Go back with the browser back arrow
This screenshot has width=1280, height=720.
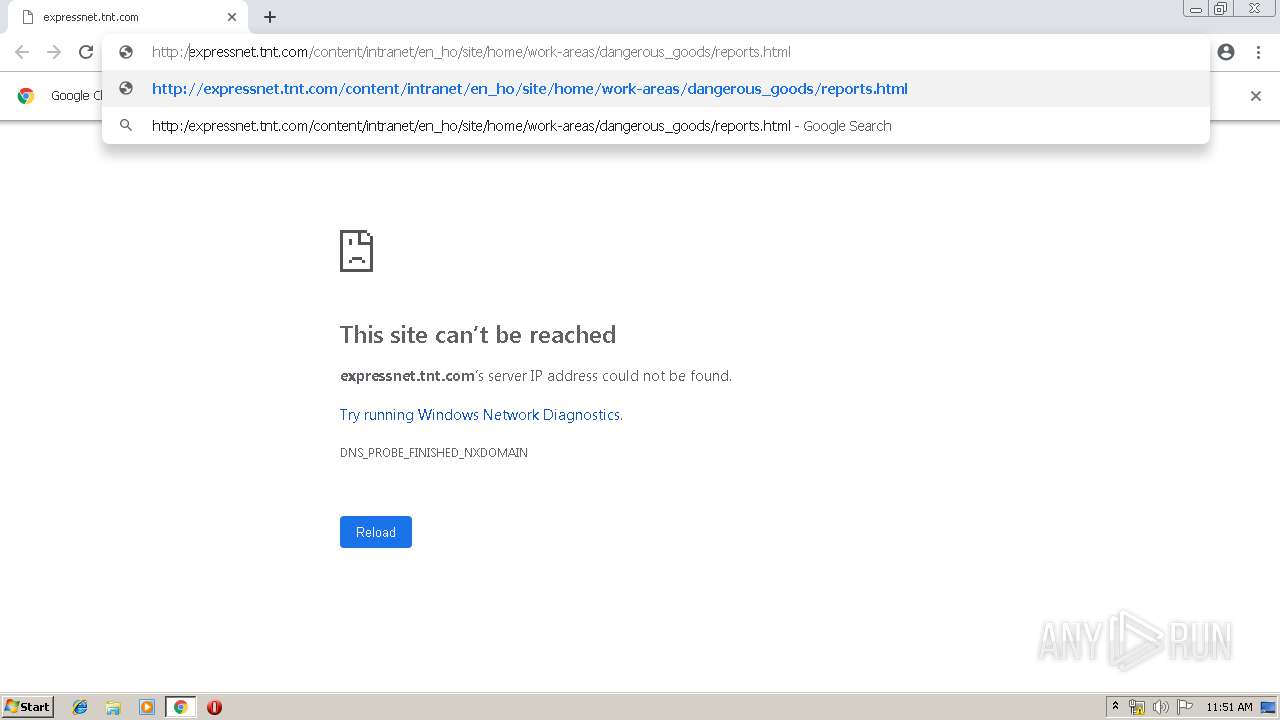[22, 52]
